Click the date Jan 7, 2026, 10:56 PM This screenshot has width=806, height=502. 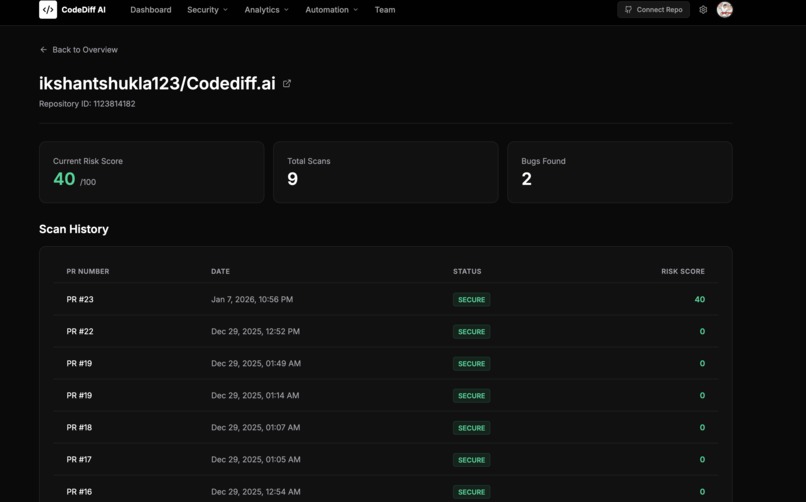pos(252,300)
